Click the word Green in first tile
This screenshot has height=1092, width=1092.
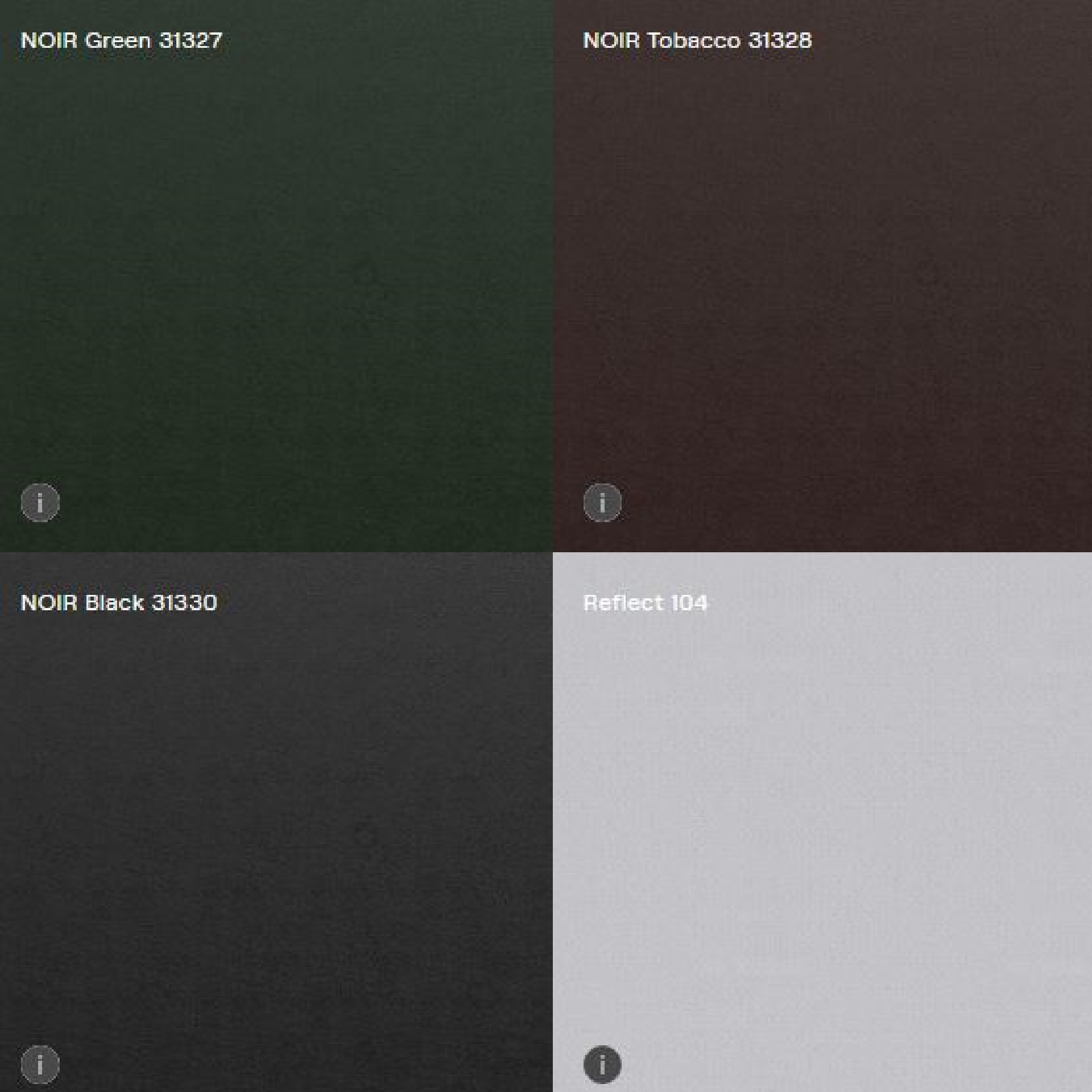[x=118, y=40]
